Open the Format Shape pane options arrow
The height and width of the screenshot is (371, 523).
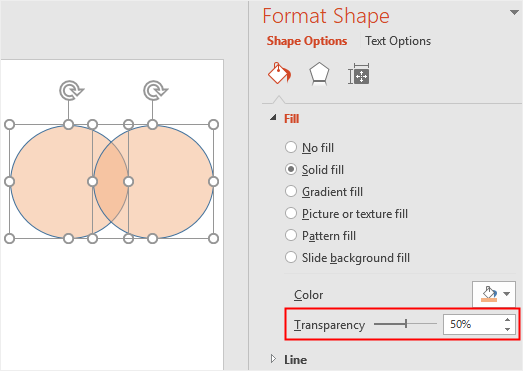[514, 13]
